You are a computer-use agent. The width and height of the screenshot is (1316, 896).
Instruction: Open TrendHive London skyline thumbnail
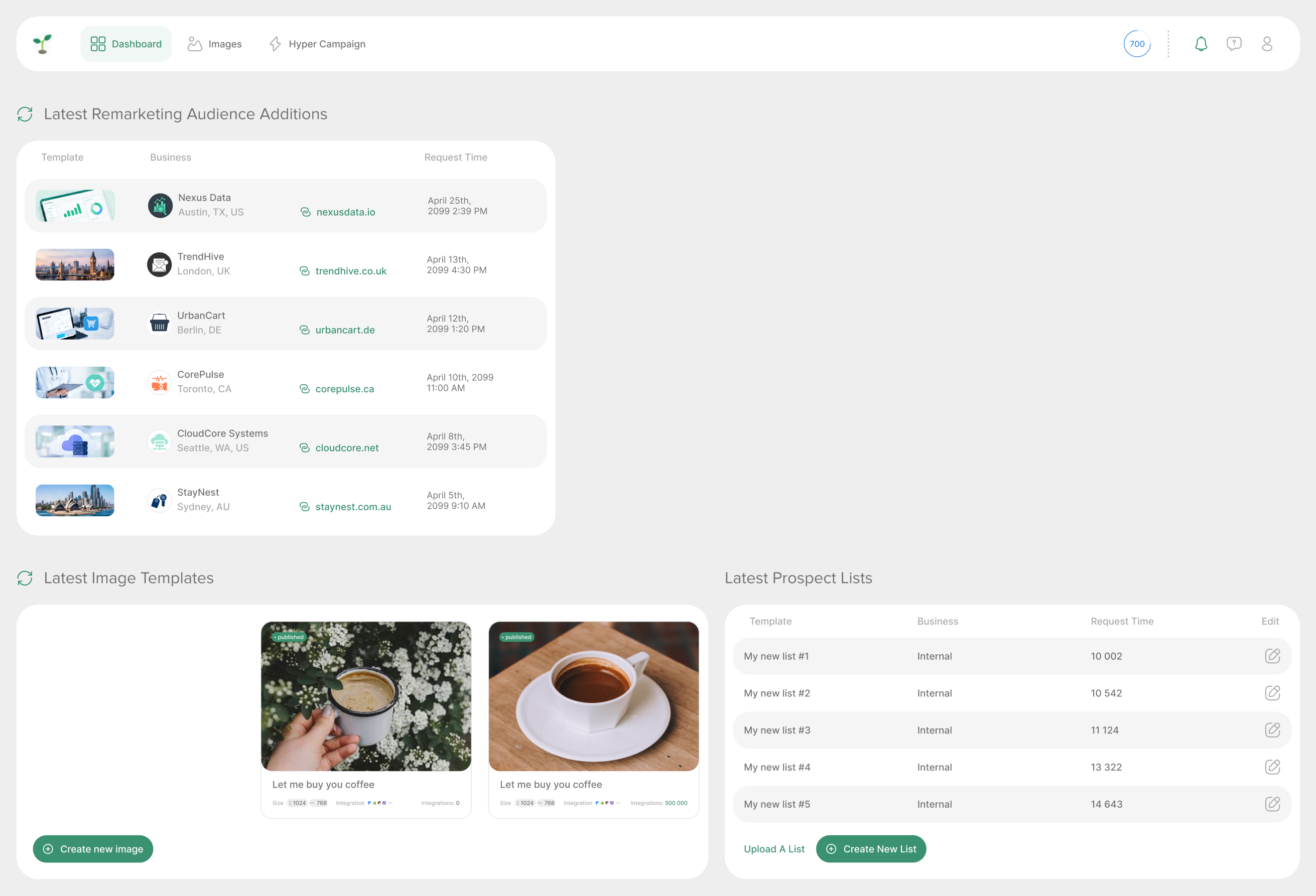(x=75, y=264)
